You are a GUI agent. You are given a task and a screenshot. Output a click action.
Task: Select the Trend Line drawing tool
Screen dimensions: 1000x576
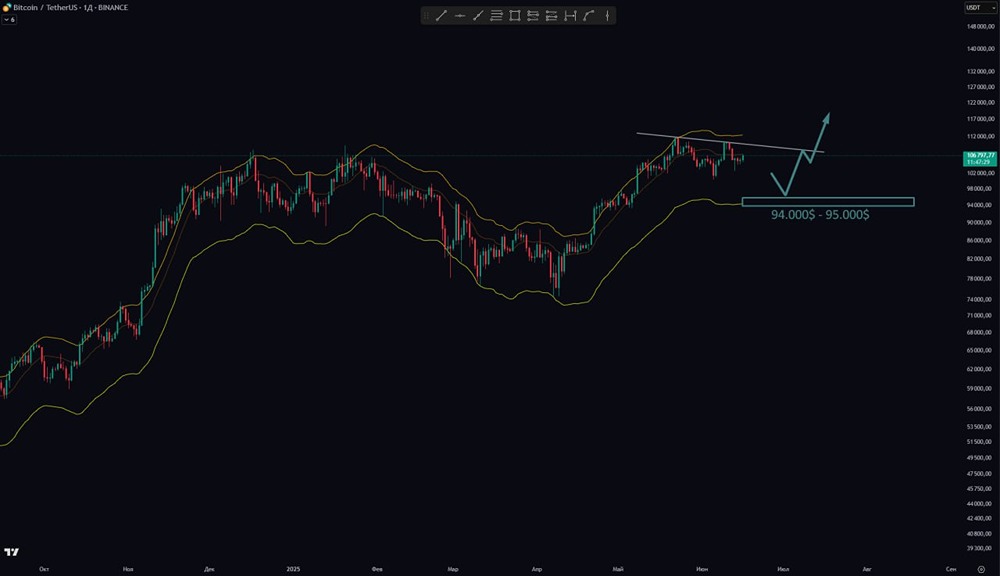coord(441,16)
